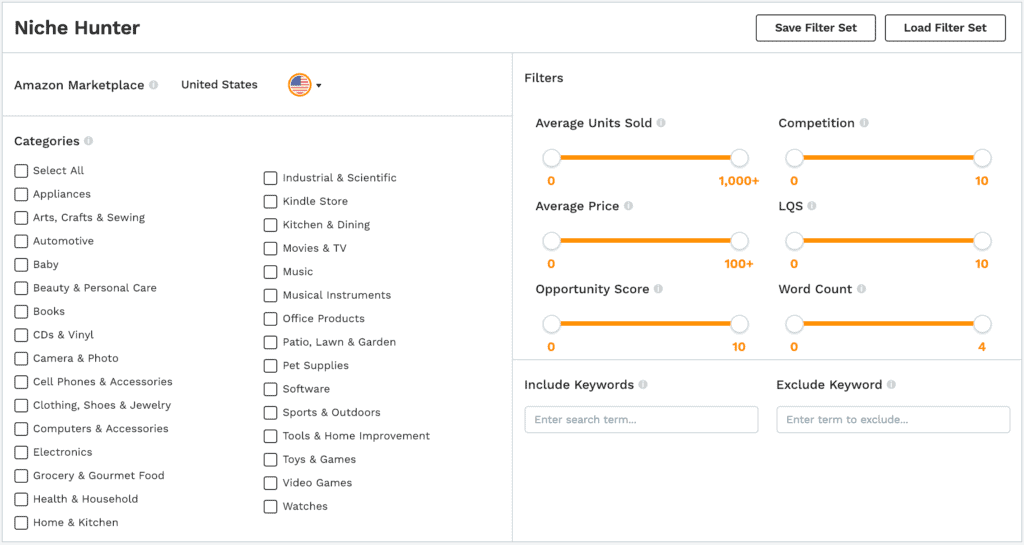The height and width of the screenshot is (545, 1024).
Task: Tick the Kindle Store checkbox
Action: (x=270, y=202)
